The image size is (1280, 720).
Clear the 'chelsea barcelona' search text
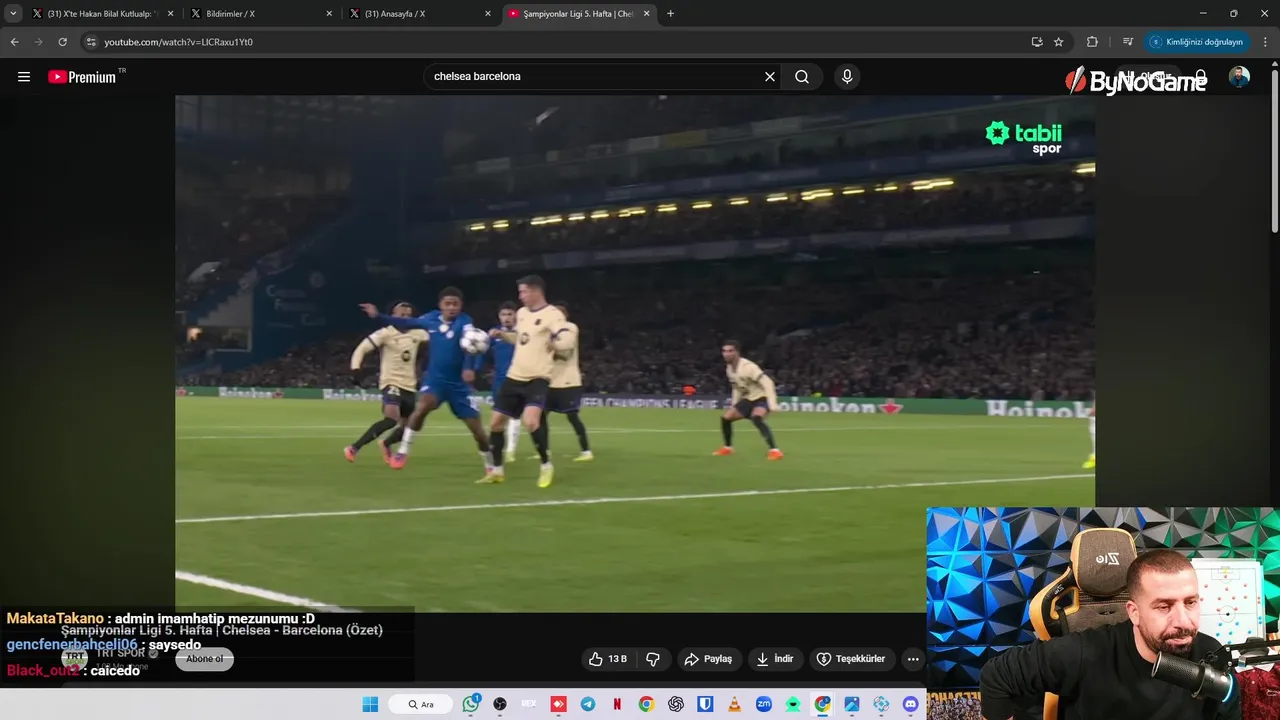point(770,77)
